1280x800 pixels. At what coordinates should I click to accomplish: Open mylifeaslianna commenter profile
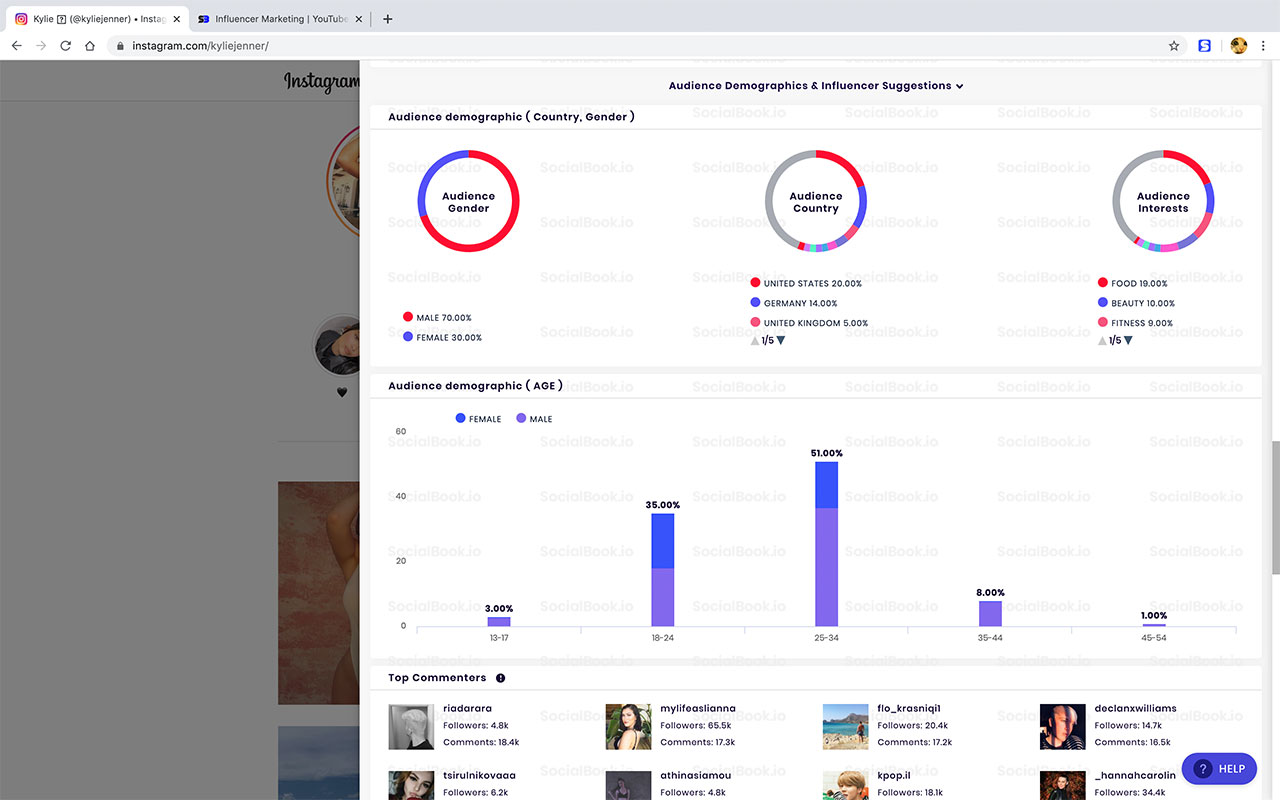coord(698,709)
